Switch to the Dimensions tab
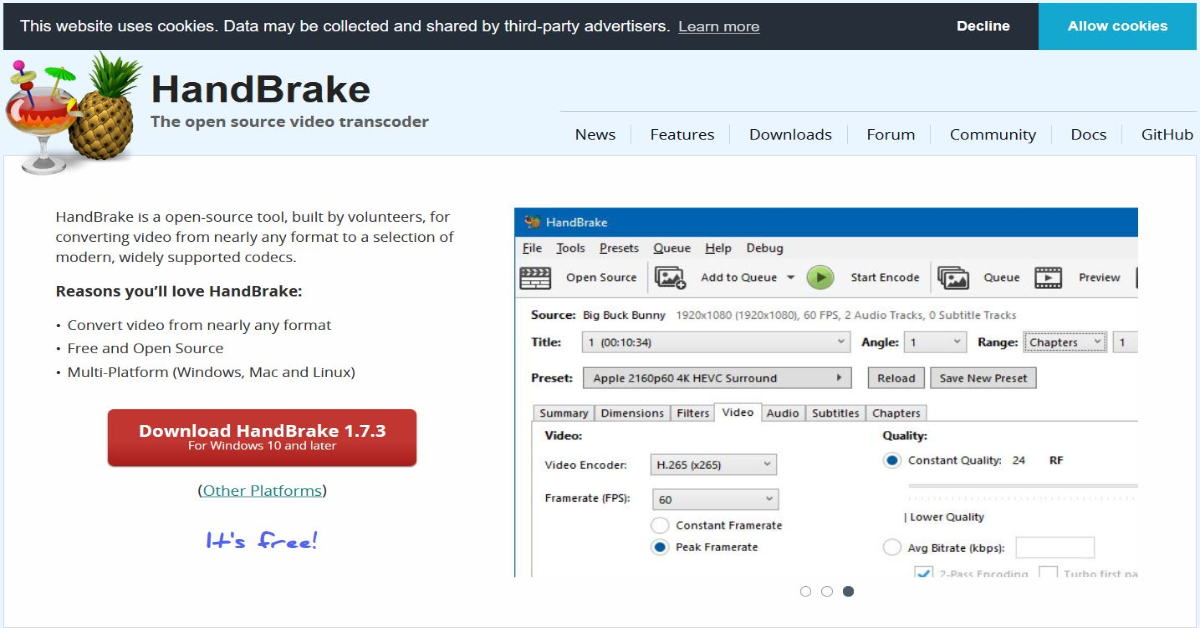The height and width of the screenshot is (628, 1200). pos(631,412)
